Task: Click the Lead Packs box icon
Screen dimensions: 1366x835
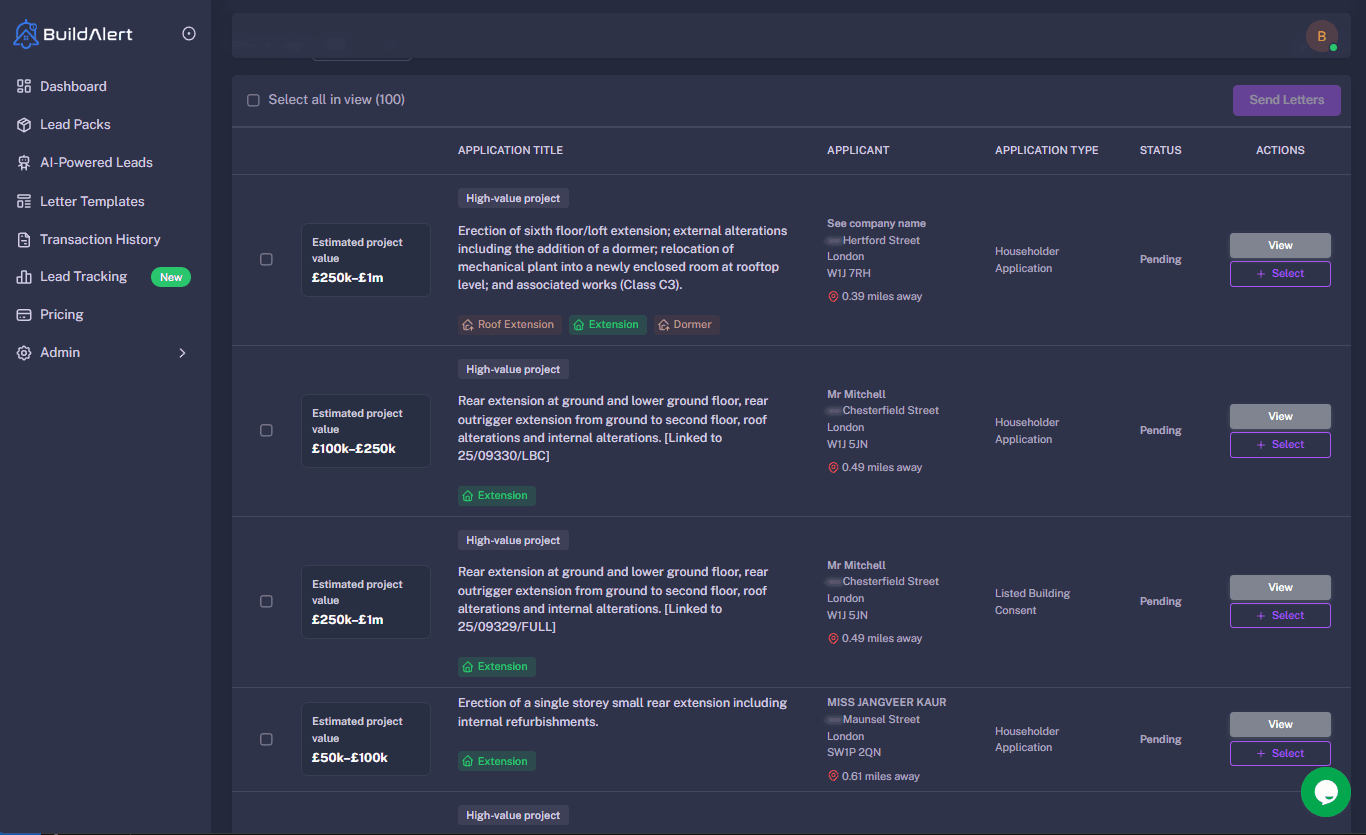Action: coord(24,125)
